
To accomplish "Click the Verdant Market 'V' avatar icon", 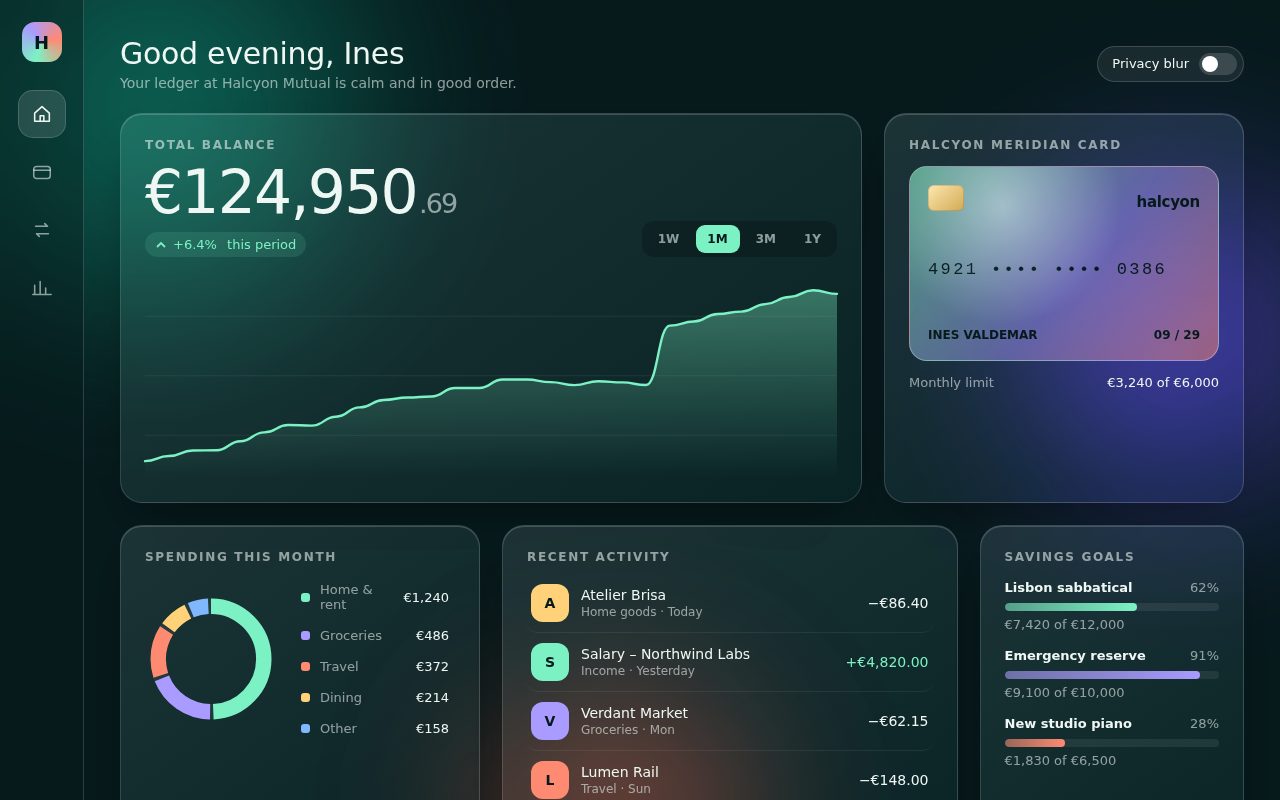I will (550, 721).
